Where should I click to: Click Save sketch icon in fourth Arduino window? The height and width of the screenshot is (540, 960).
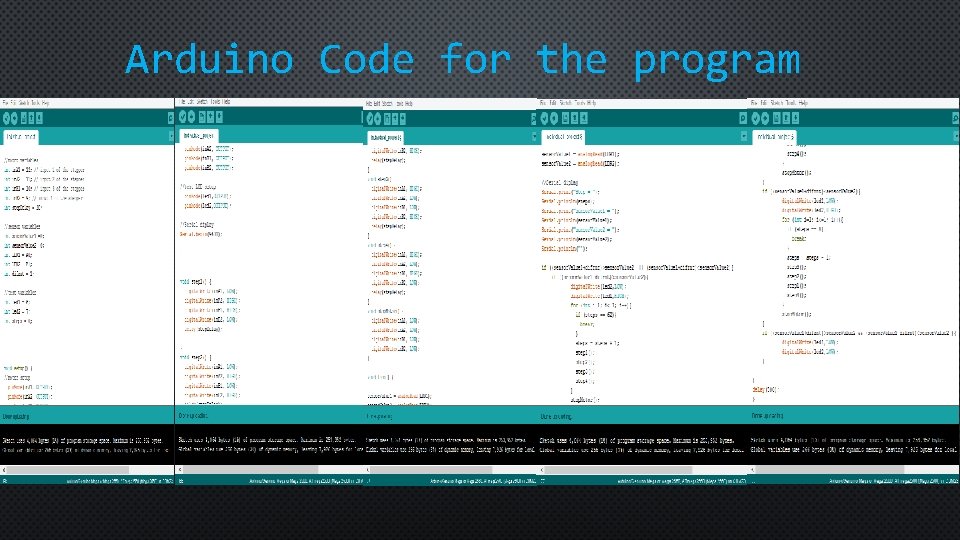tap(583, 118)
